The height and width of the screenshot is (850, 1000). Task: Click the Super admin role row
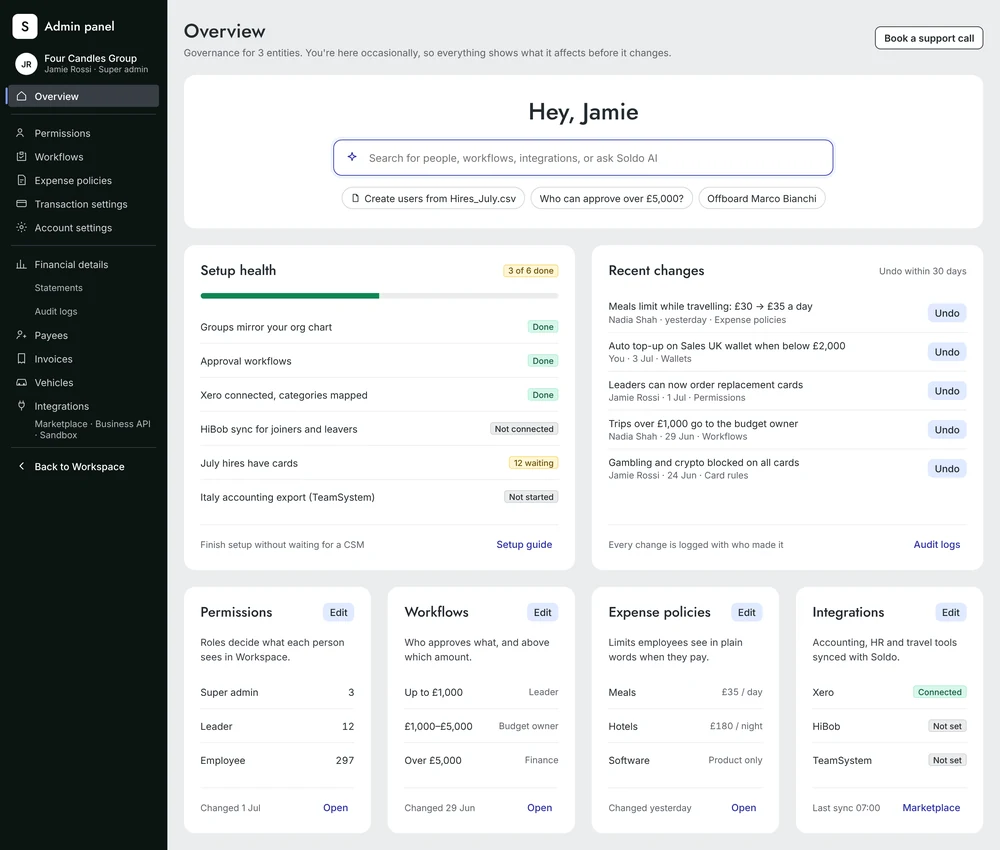coord(277,692)
